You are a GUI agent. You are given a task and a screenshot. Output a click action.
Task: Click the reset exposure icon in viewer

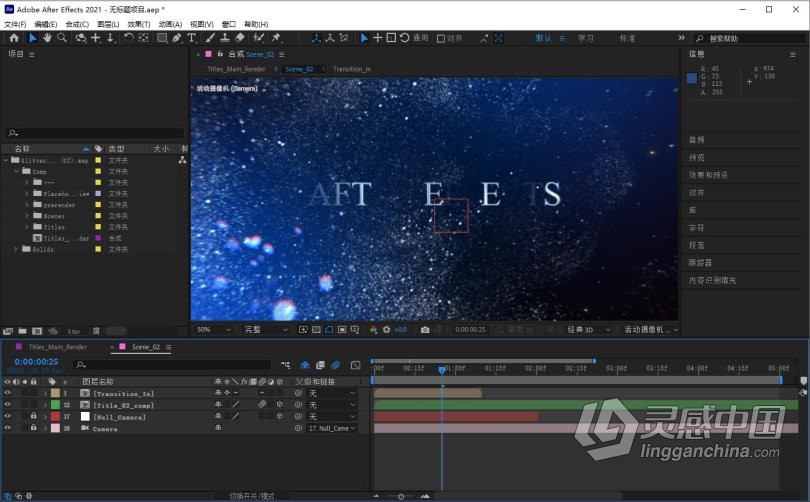[x=386, y=330]
